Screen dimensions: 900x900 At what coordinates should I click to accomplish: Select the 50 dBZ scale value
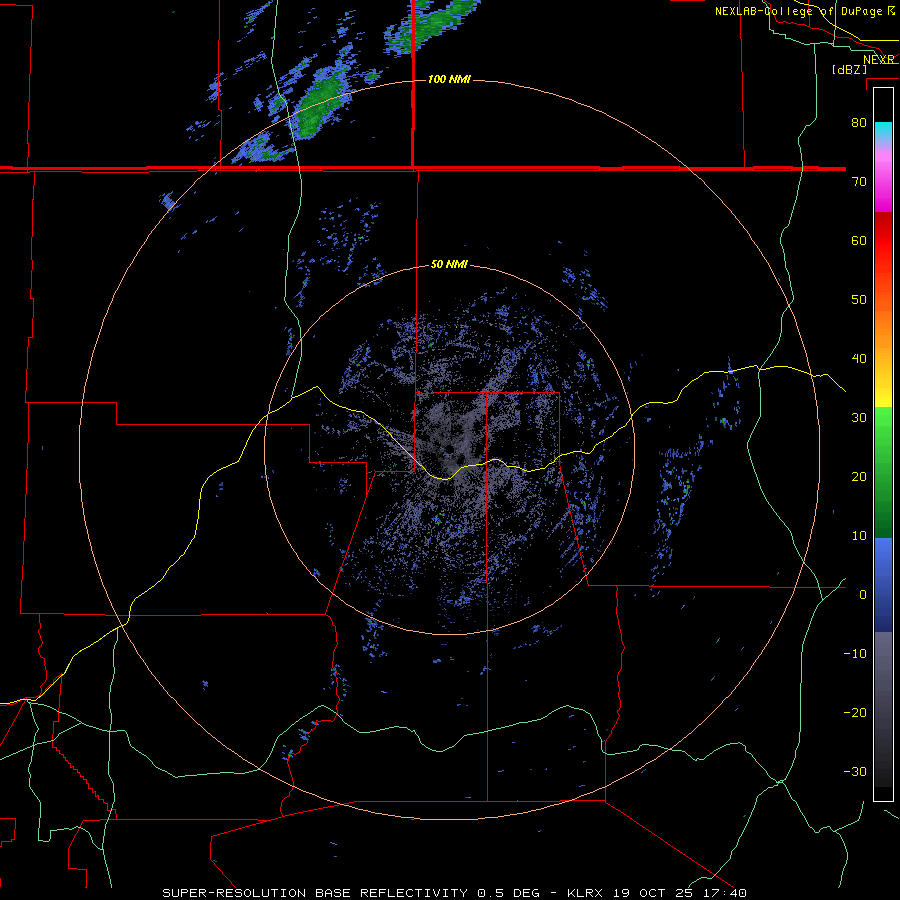click(x=859, y=300)
